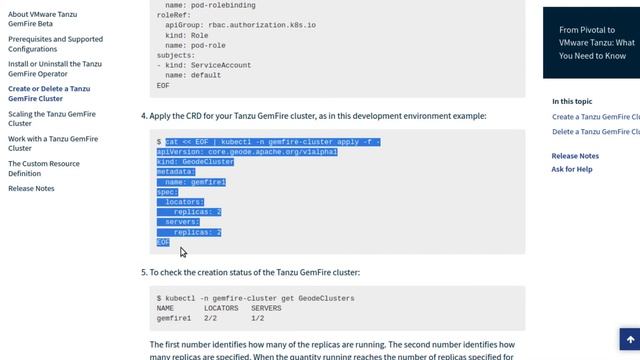This screenshot has height=360, width=640.
Task: Open Work with a Tanzu GemFire Cluster
Action: [53, 143]
